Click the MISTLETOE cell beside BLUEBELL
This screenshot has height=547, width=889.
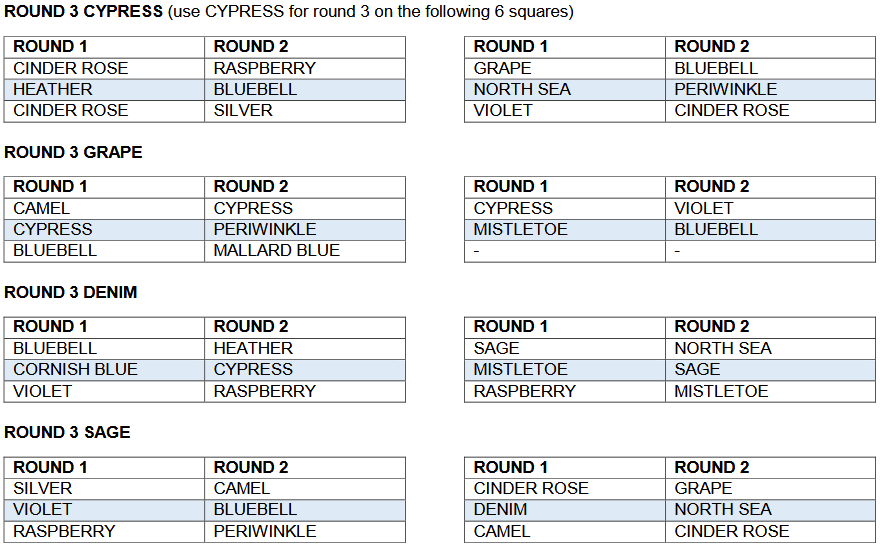[x=520, y=229]
